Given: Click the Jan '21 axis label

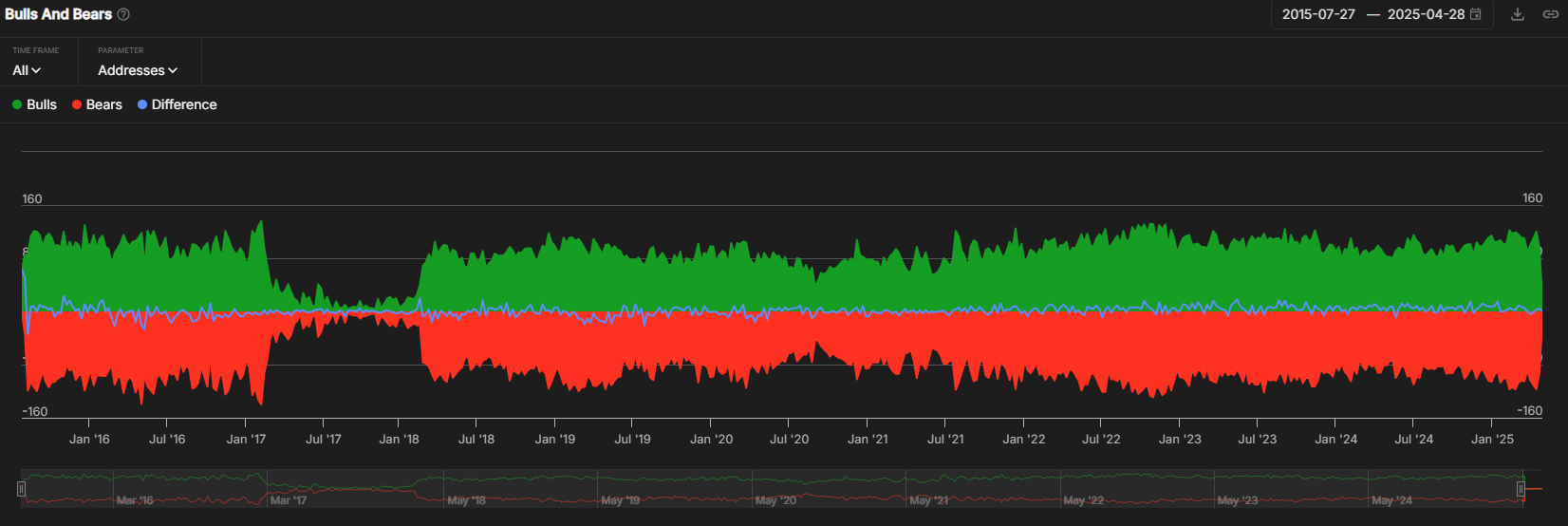Looking at the screenshot, I should [868, 439].
